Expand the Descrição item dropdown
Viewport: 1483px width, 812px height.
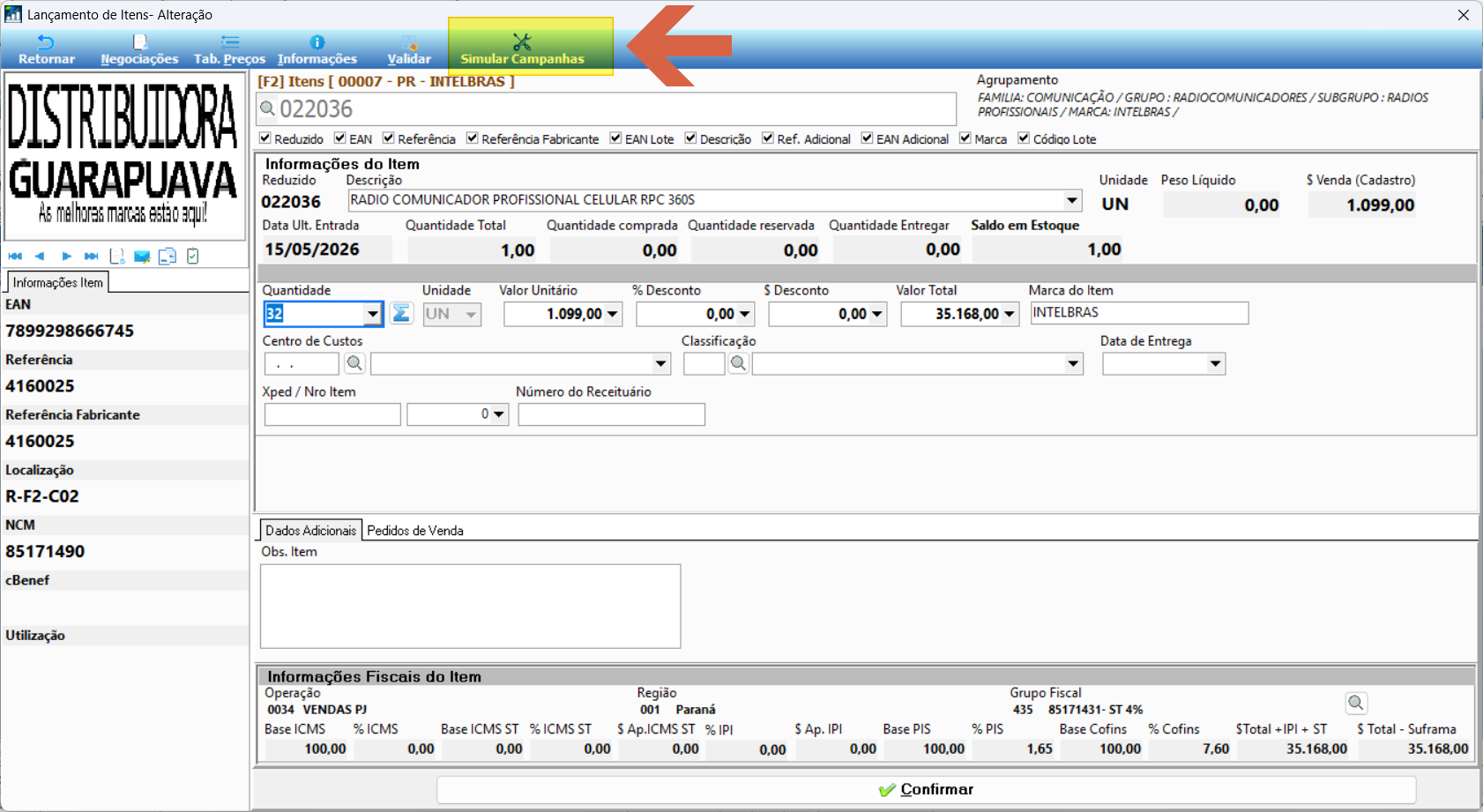tap(1072, 200)
